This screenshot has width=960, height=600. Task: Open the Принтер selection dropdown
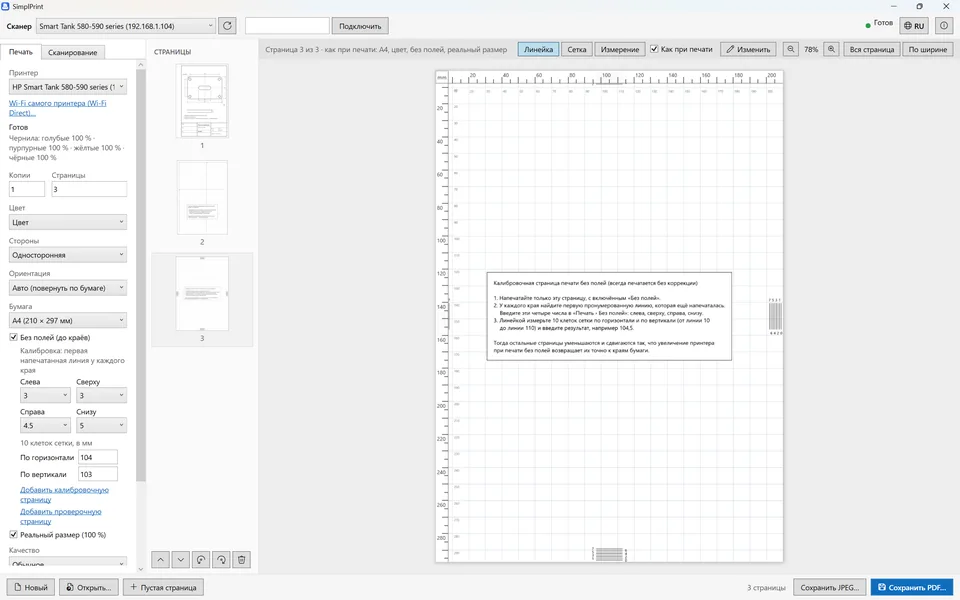[x=67, y=87]
